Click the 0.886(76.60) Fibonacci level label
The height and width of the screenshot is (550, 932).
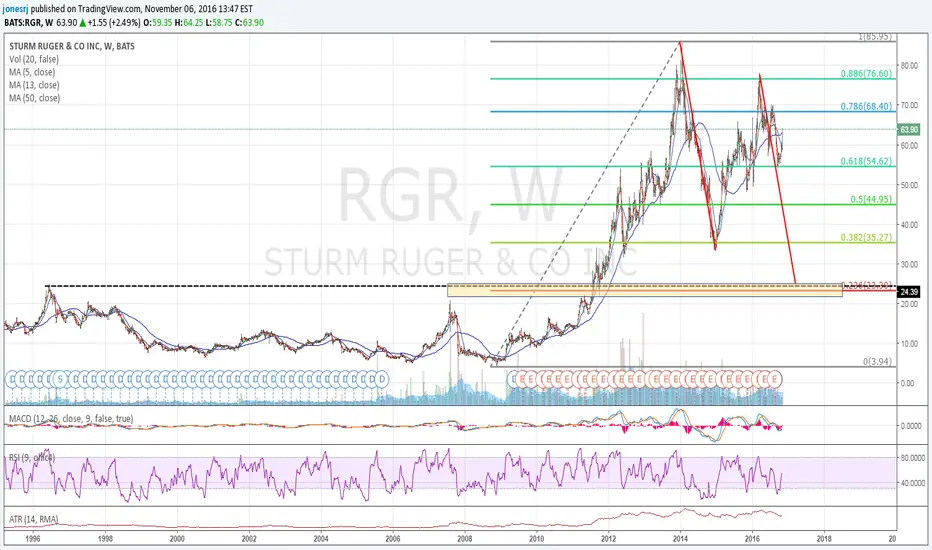[866, 74]
